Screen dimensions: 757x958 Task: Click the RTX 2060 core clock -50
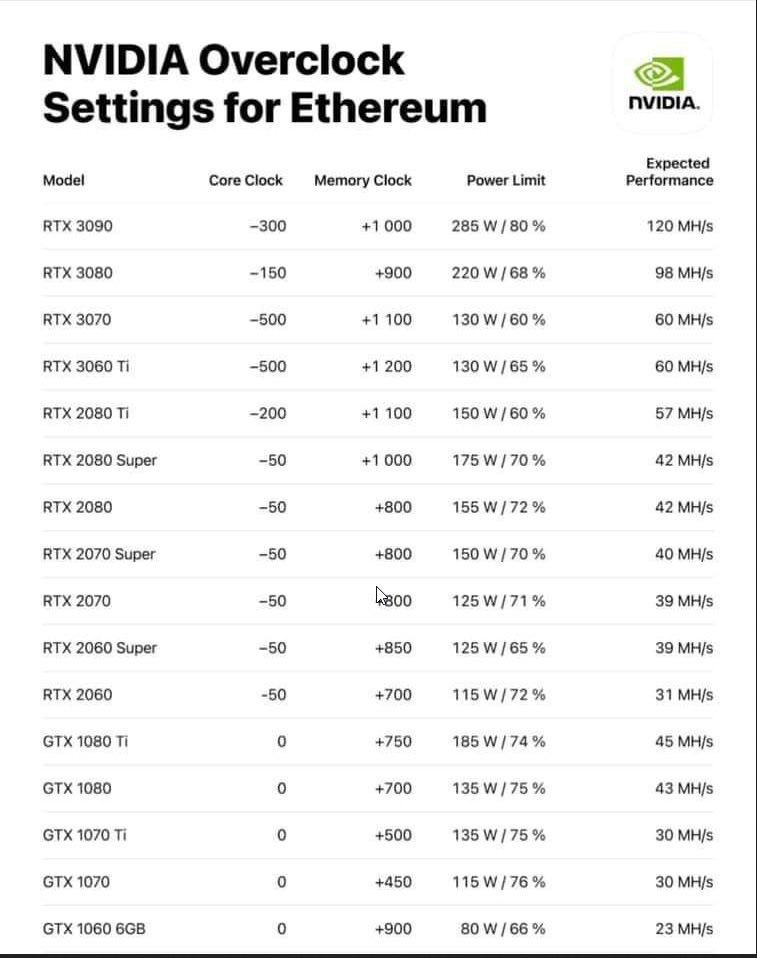coord(273,695)
